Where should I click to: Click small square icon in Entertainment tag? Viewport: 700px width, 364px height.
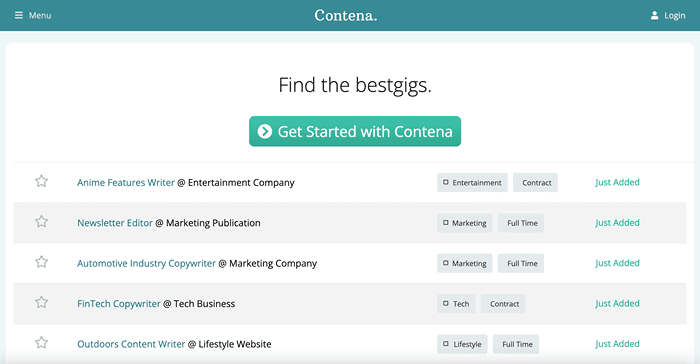coord(446,182)
